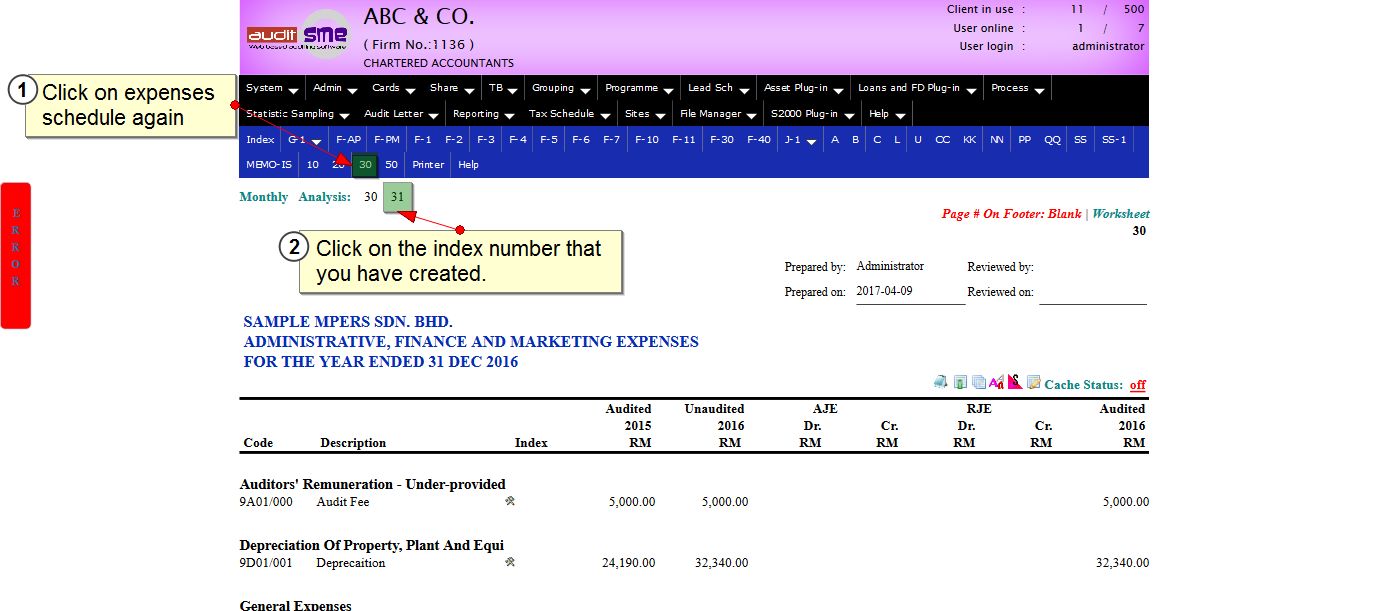This screenshot has height=611, width=1389.
Task: Click the Prepared on date field
Action: point(909,292)
